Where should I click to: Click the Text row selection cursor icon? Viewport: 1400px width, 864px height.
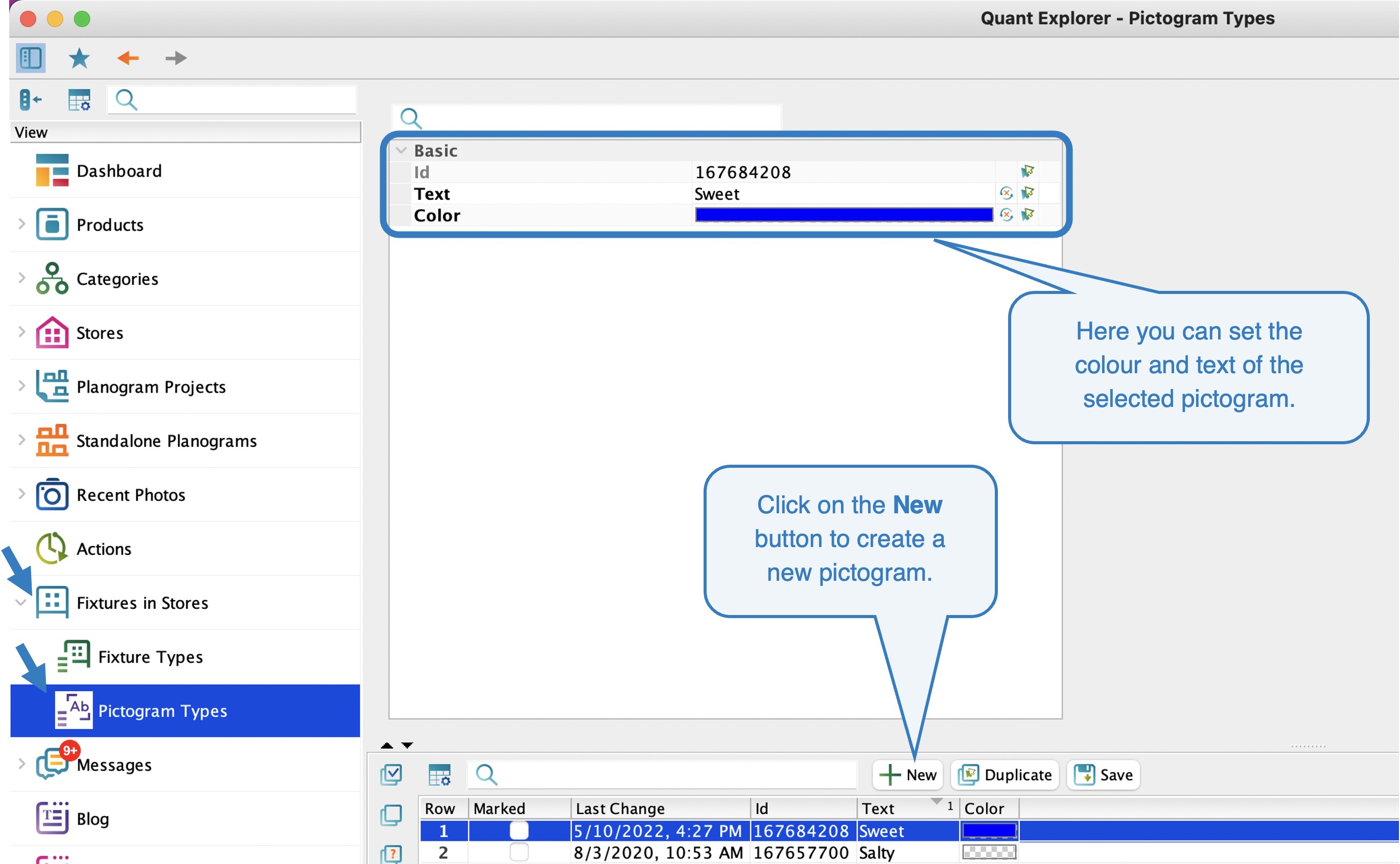pos(1028,193)
